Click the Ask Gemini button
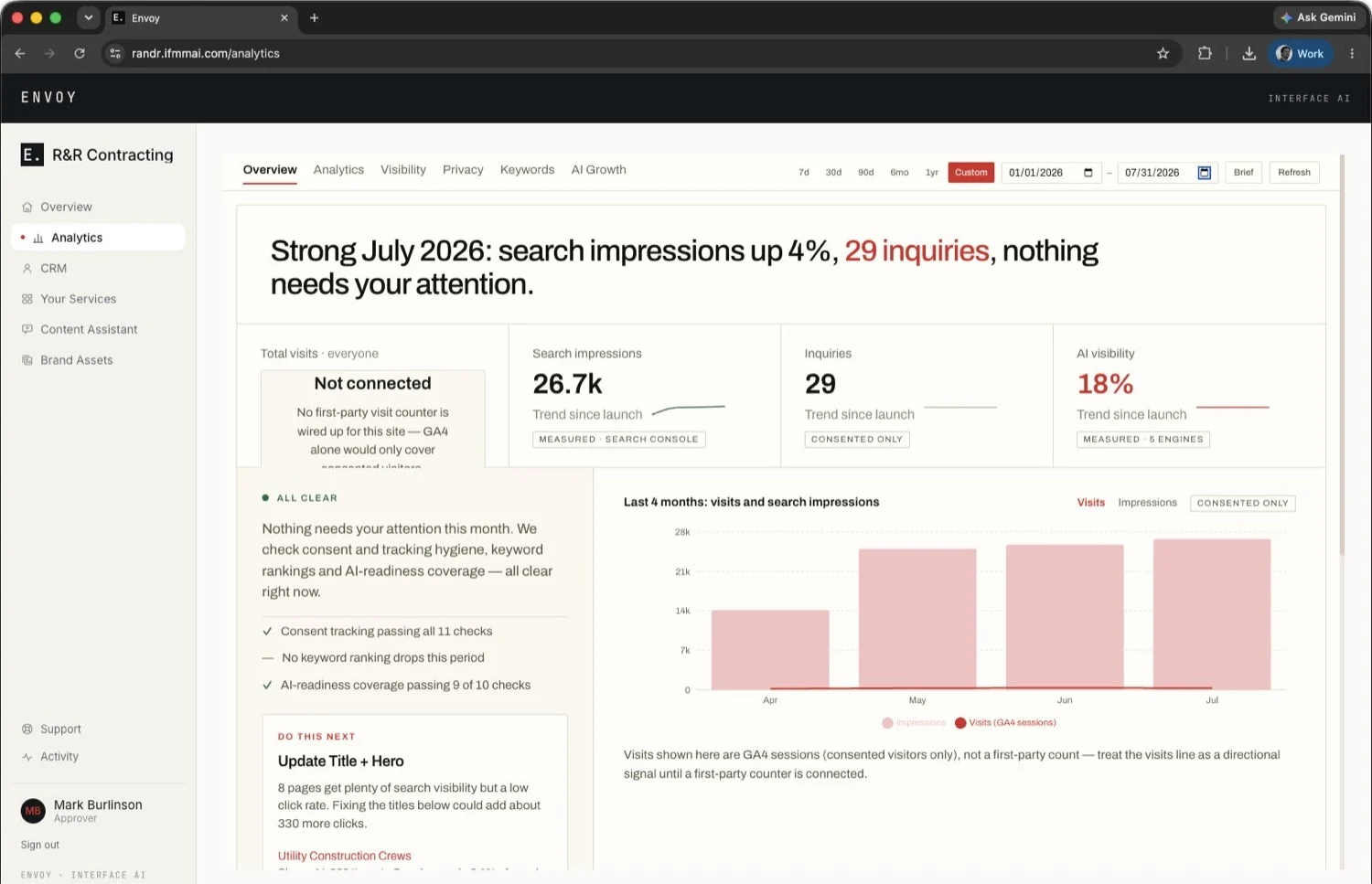 (x=1318, y=17)
